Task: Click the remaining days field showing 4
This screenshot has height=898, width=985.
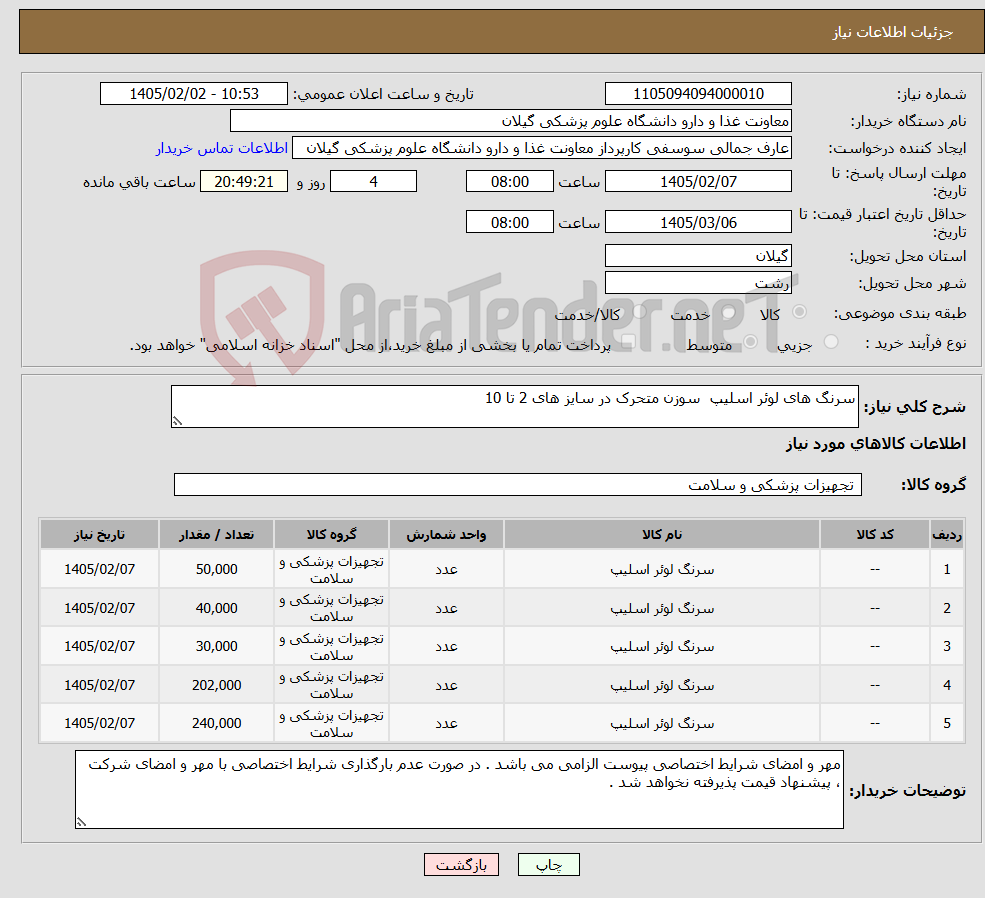Action: (373, 181)
